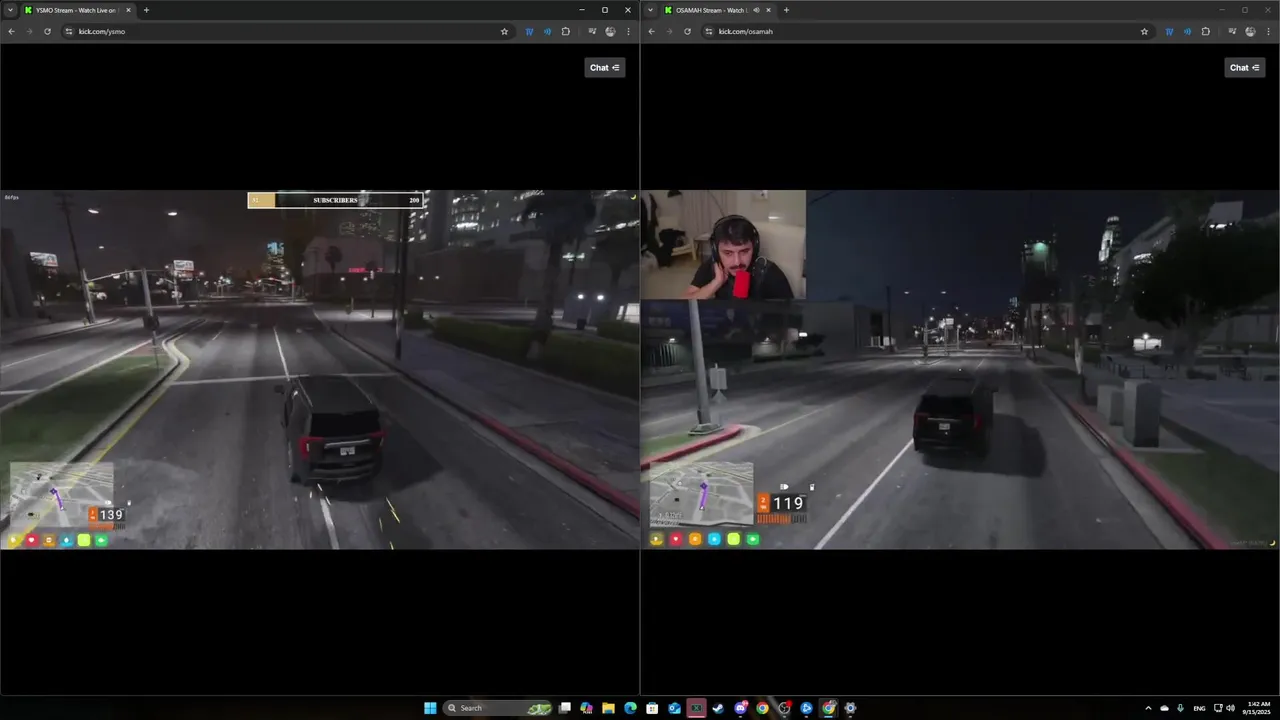Screen dimensions: 1280x720
Task: Open media control icon in YSMO window
Action: 592,31
